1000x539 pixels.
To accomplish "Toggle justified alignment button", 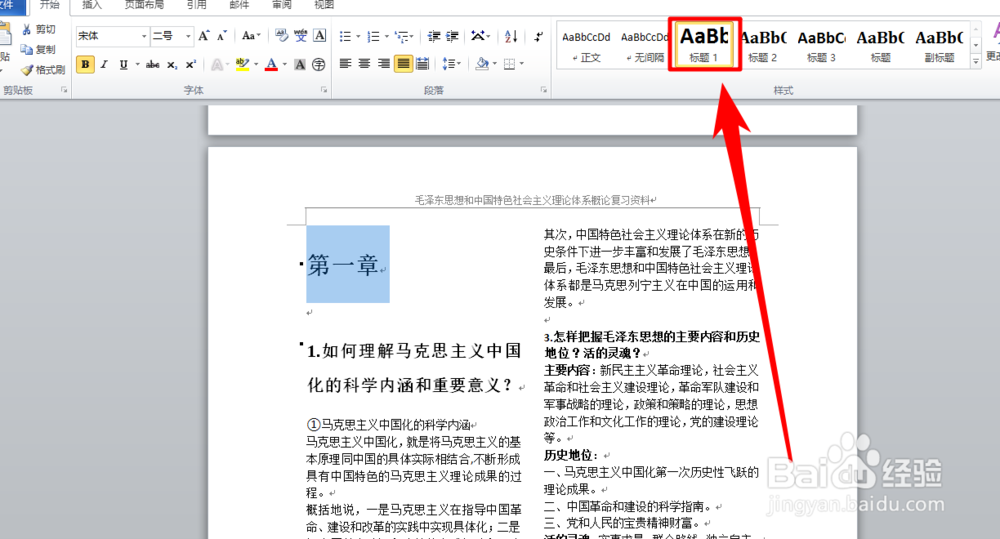I will click(403, 64).
